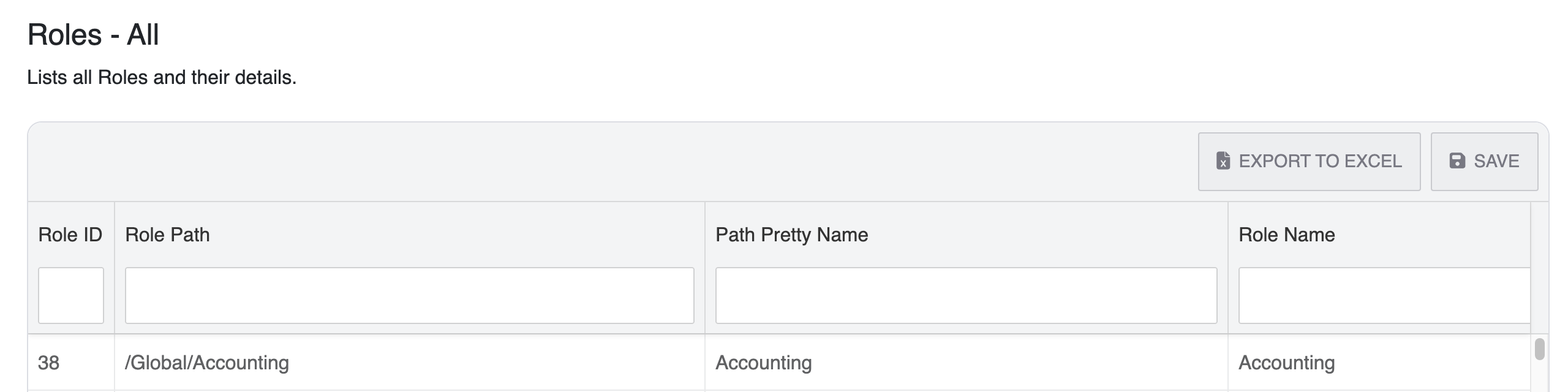1568x392 pixels.
Task: Click the "Lists all Roles" description text
Action: pos(162,77)
